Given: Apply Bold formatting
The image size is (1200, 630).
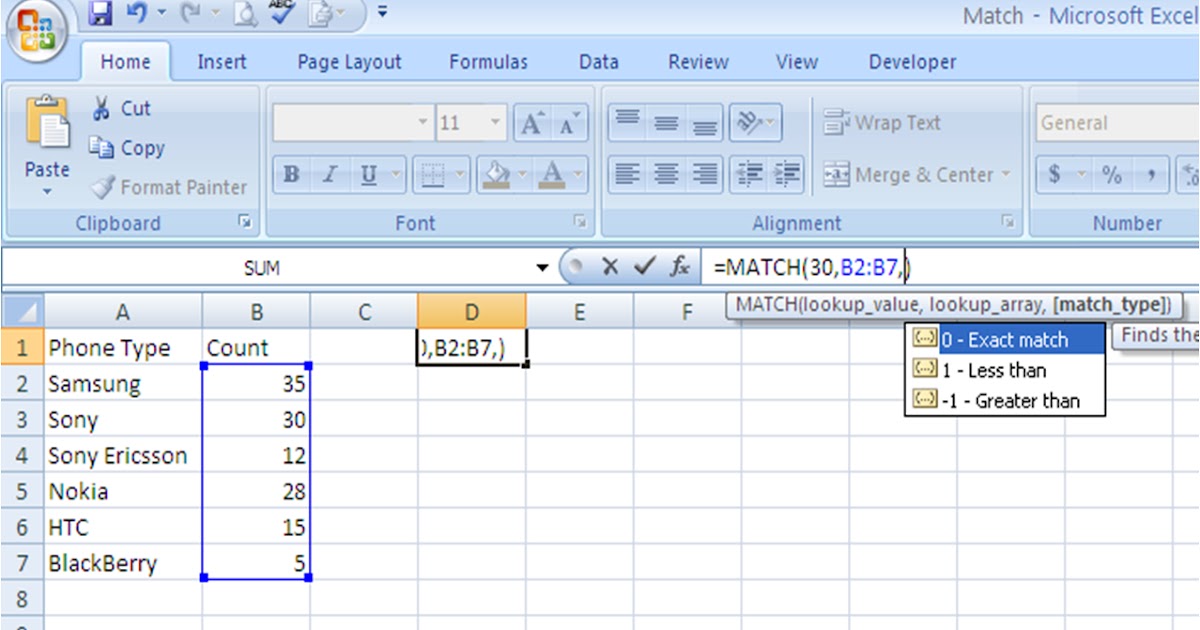Looking at the screenshot, I should coord(290,171).
